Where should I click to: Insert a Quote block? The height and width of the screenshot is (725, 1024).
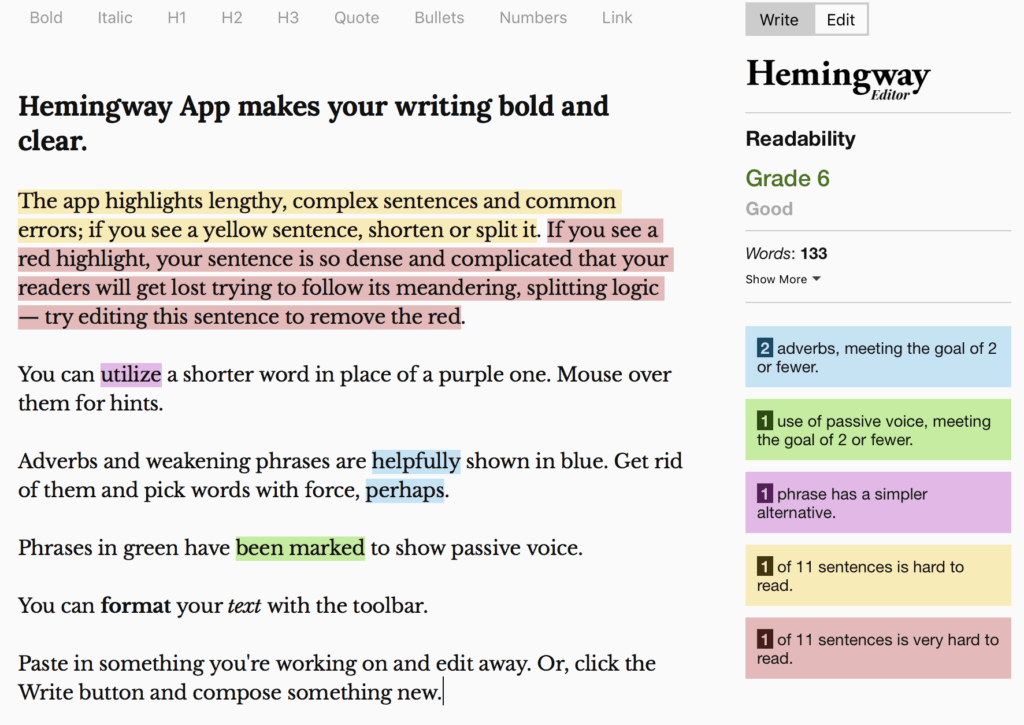point(357,18)
